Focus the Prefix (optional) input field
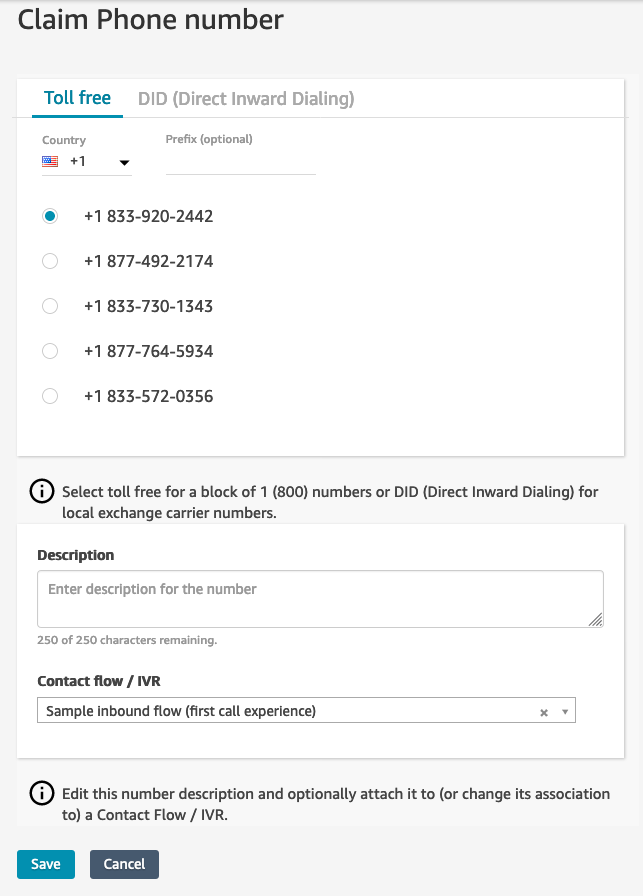The height and width of the screenshot is (896, 643). (x=241, y=163)
